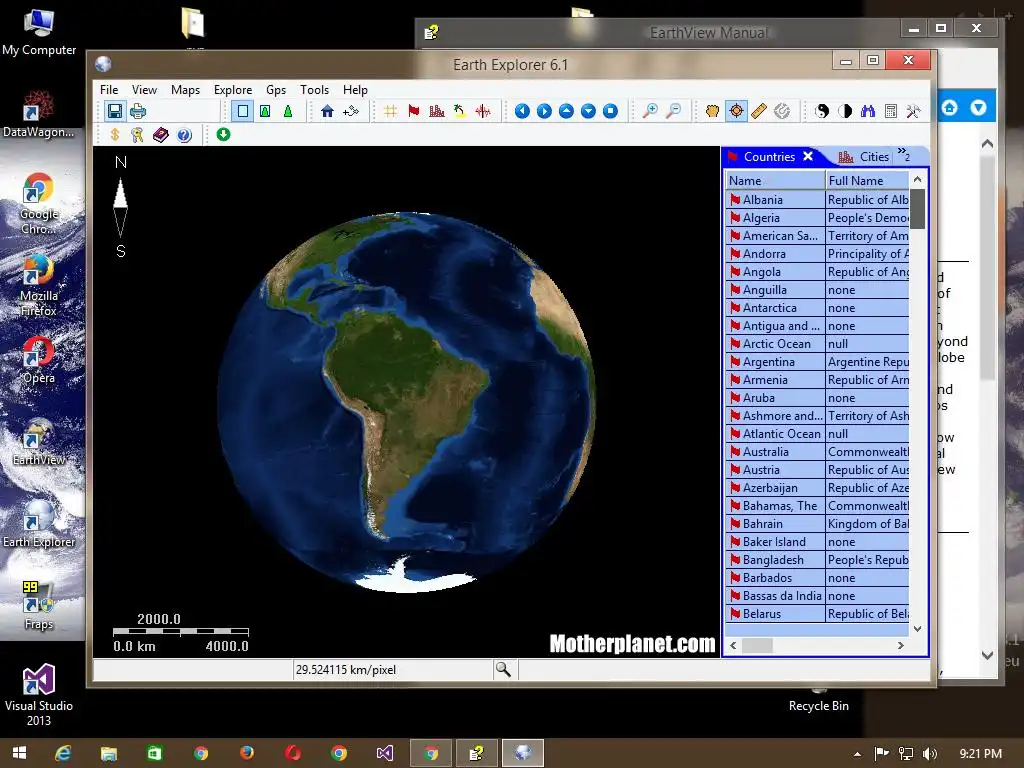The image size is (1024, 768).
Task: Select Australia in the countries list
Action: coord(817,452)
